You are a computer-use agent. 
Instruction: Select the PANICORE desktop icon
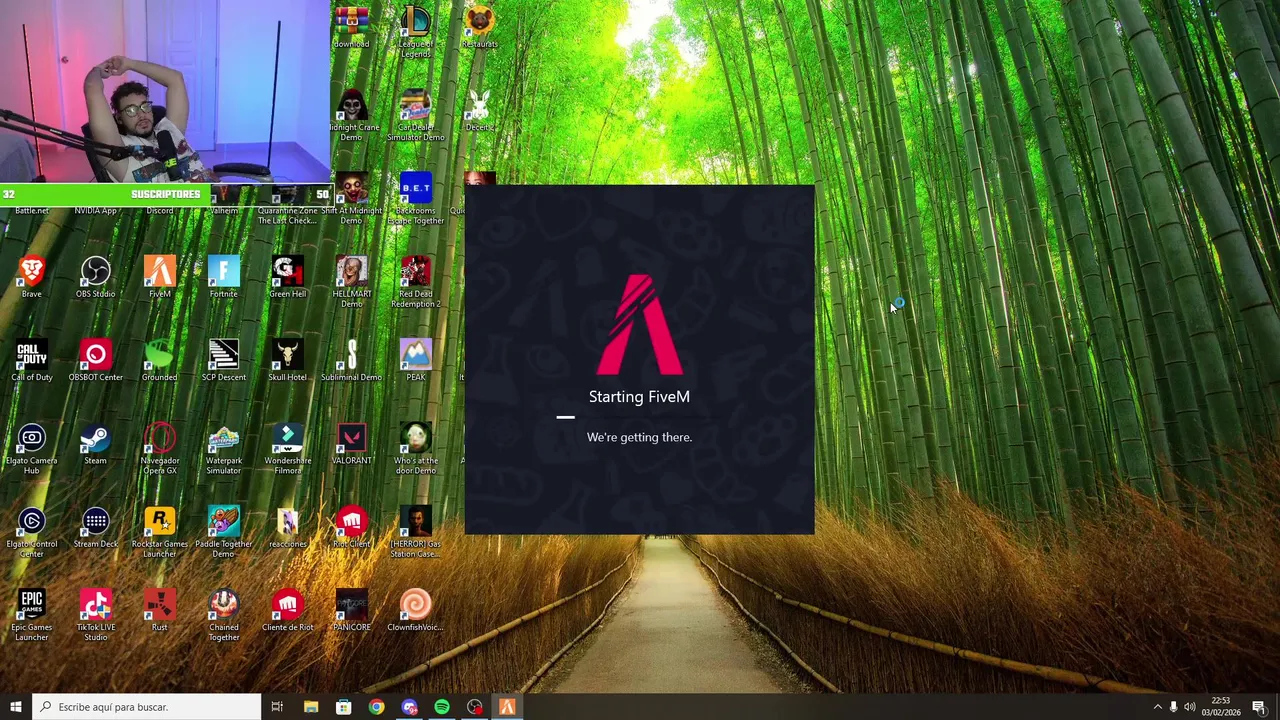[351, 610]
